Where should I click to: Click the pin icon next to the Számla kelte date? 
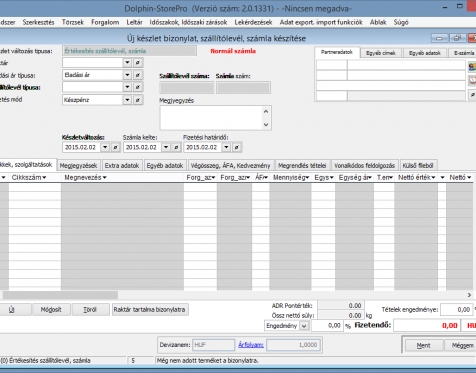pyautogui.click(x=177, y=147)
